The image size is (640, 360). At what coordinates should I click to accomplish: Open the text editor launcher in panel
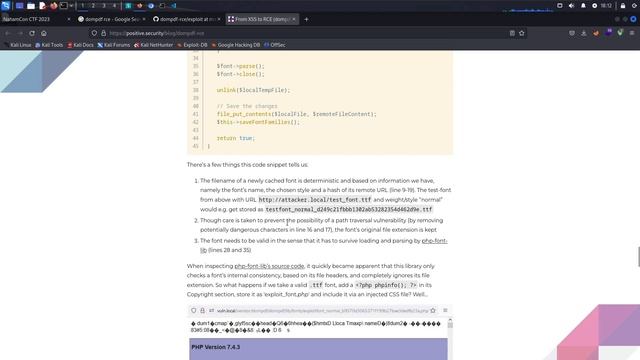(42, 6)
